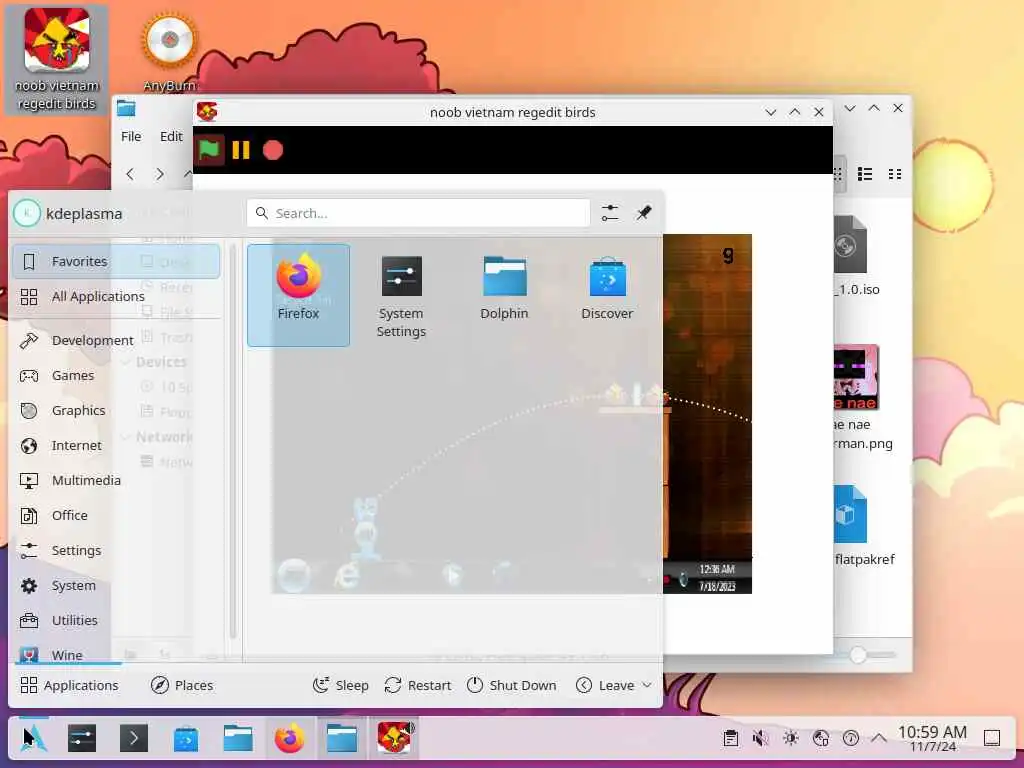Open the Graphics category

116,411
